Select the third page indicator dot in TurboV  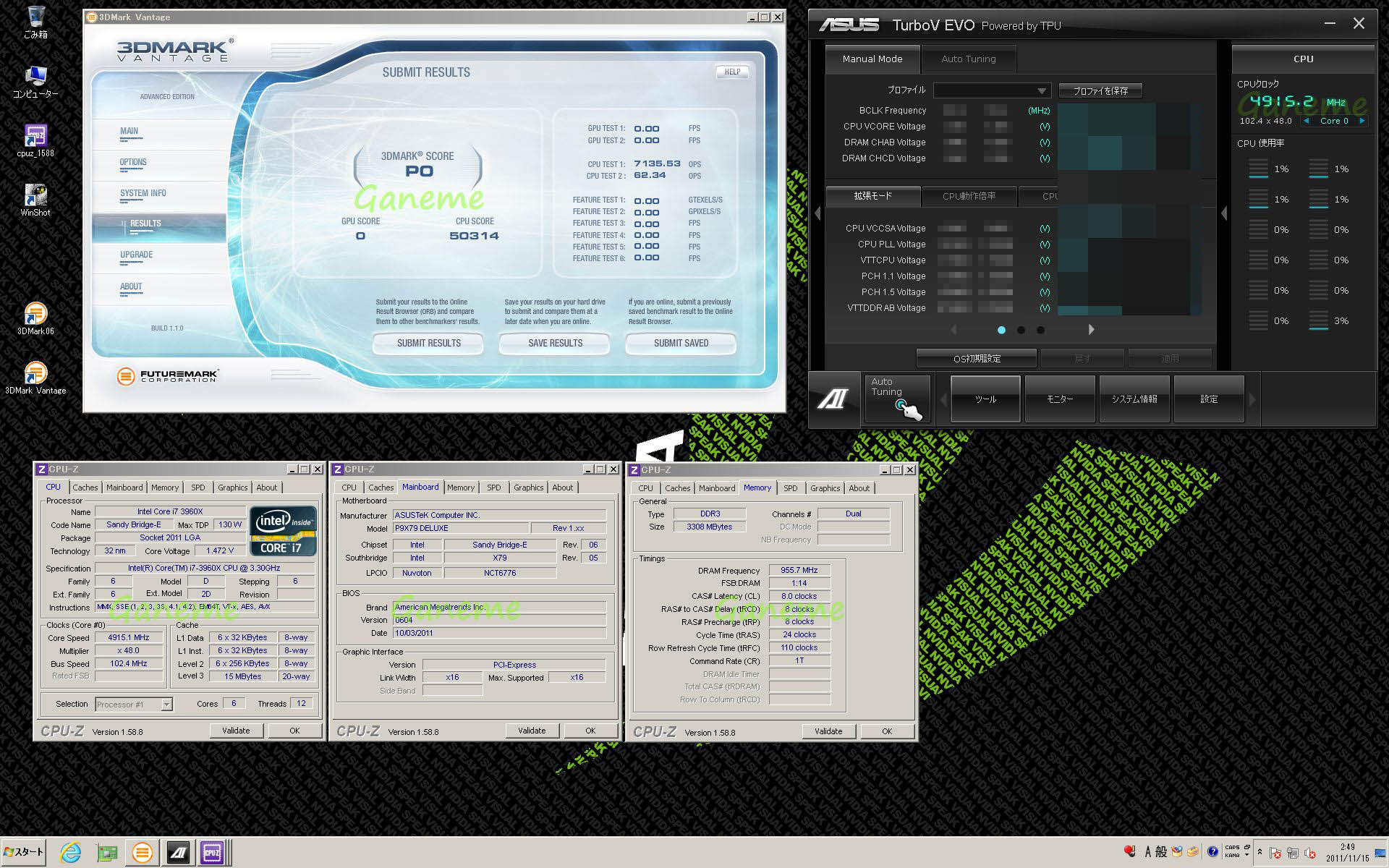(1040, 330)
